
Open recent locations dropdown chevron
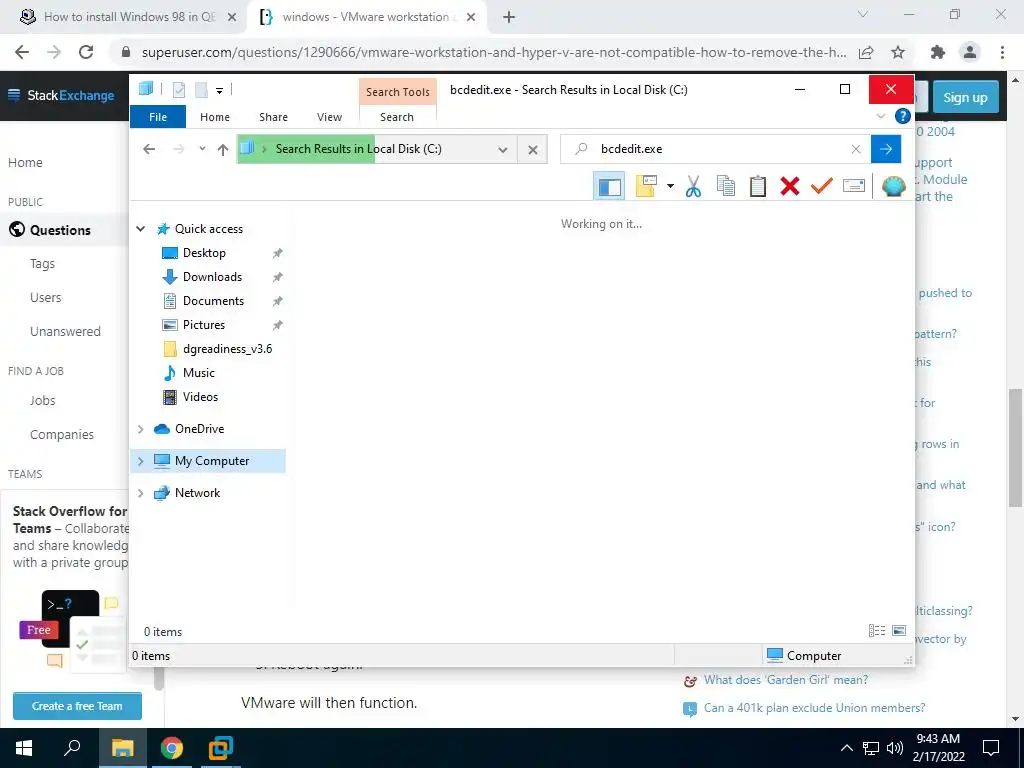pos(202,149)
